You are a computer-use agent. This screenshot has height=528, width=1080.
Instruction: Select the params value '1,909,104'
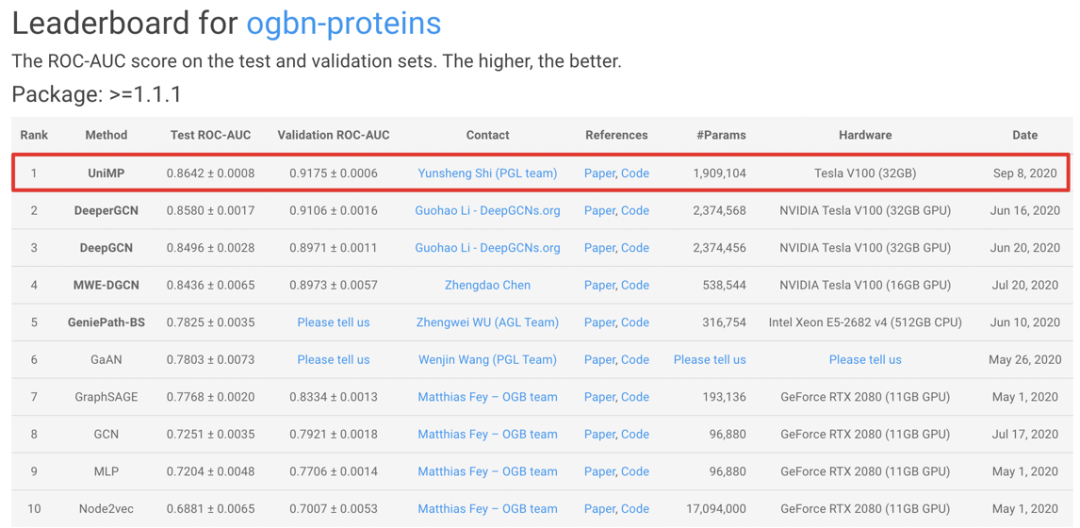click(720, 173)
